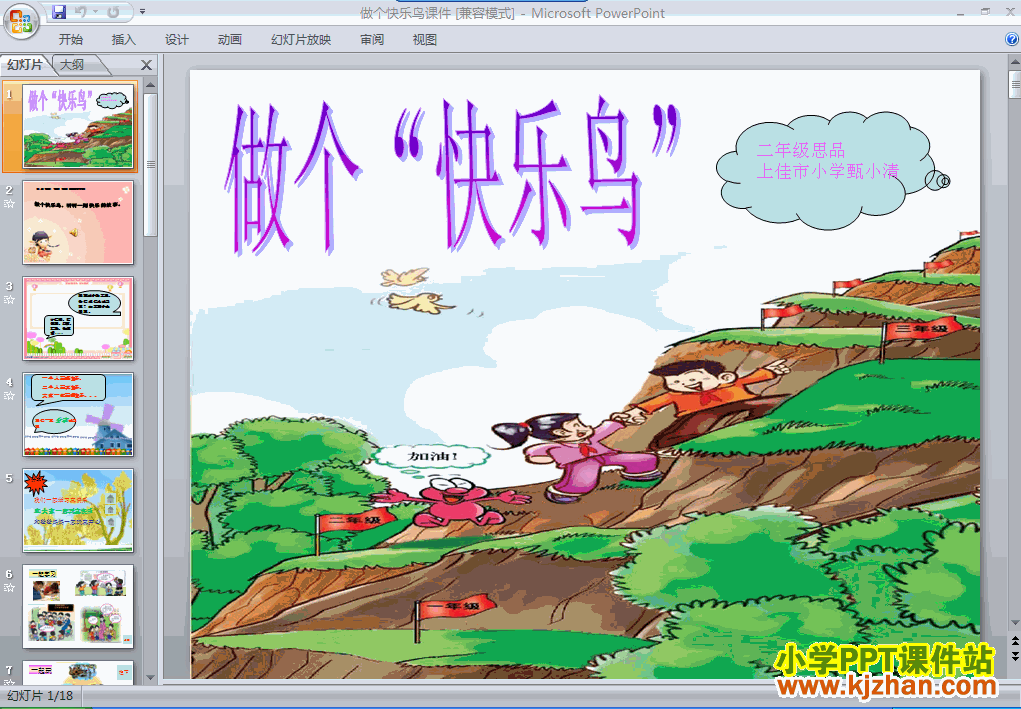Image resolution: width=1021 pixels, height=709 pixels.
Task: Click the thumbnail pane scrollbar handle
Action: 150,164
